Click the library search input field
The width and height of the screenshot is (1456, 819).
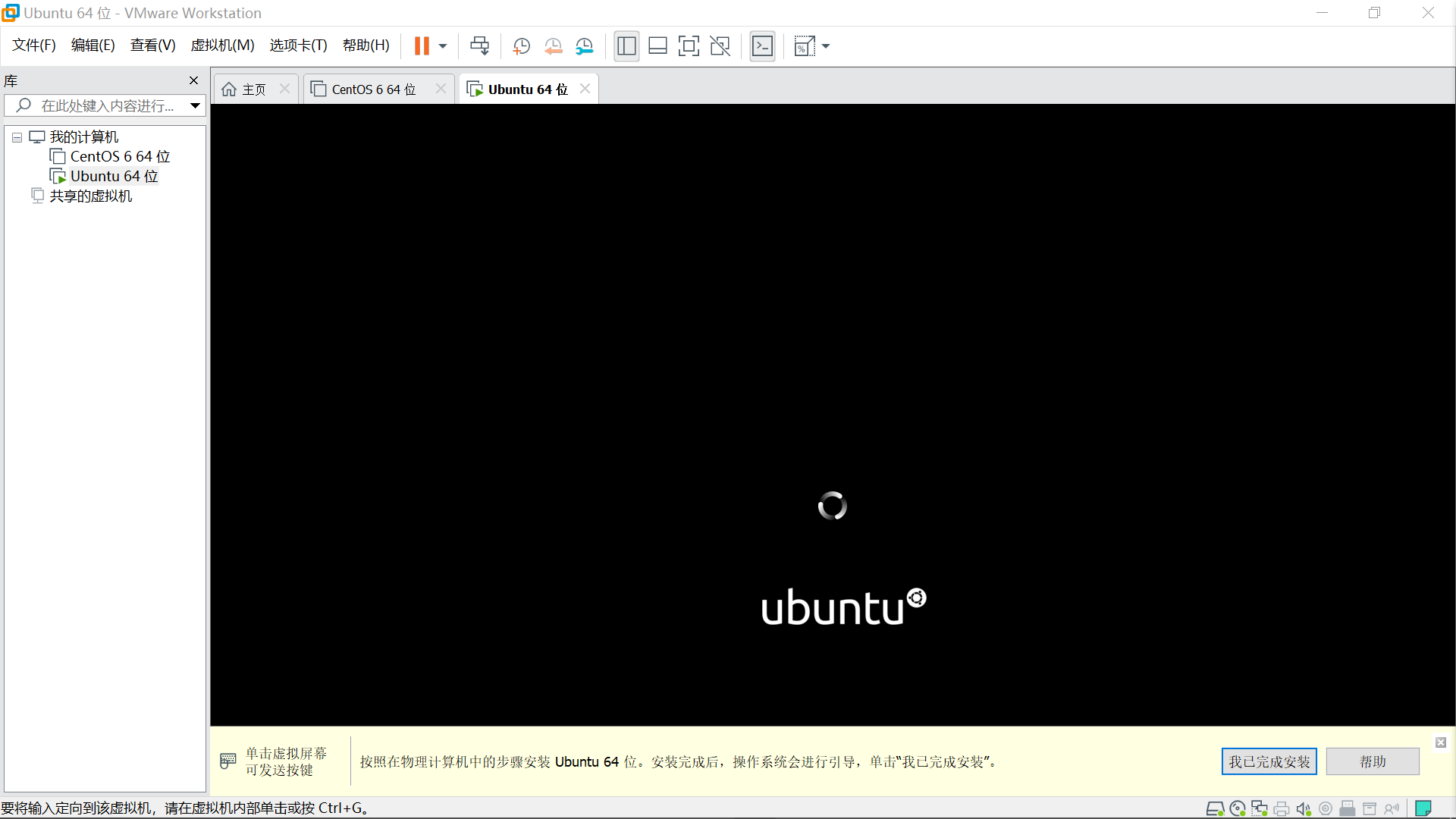(106, 106)
